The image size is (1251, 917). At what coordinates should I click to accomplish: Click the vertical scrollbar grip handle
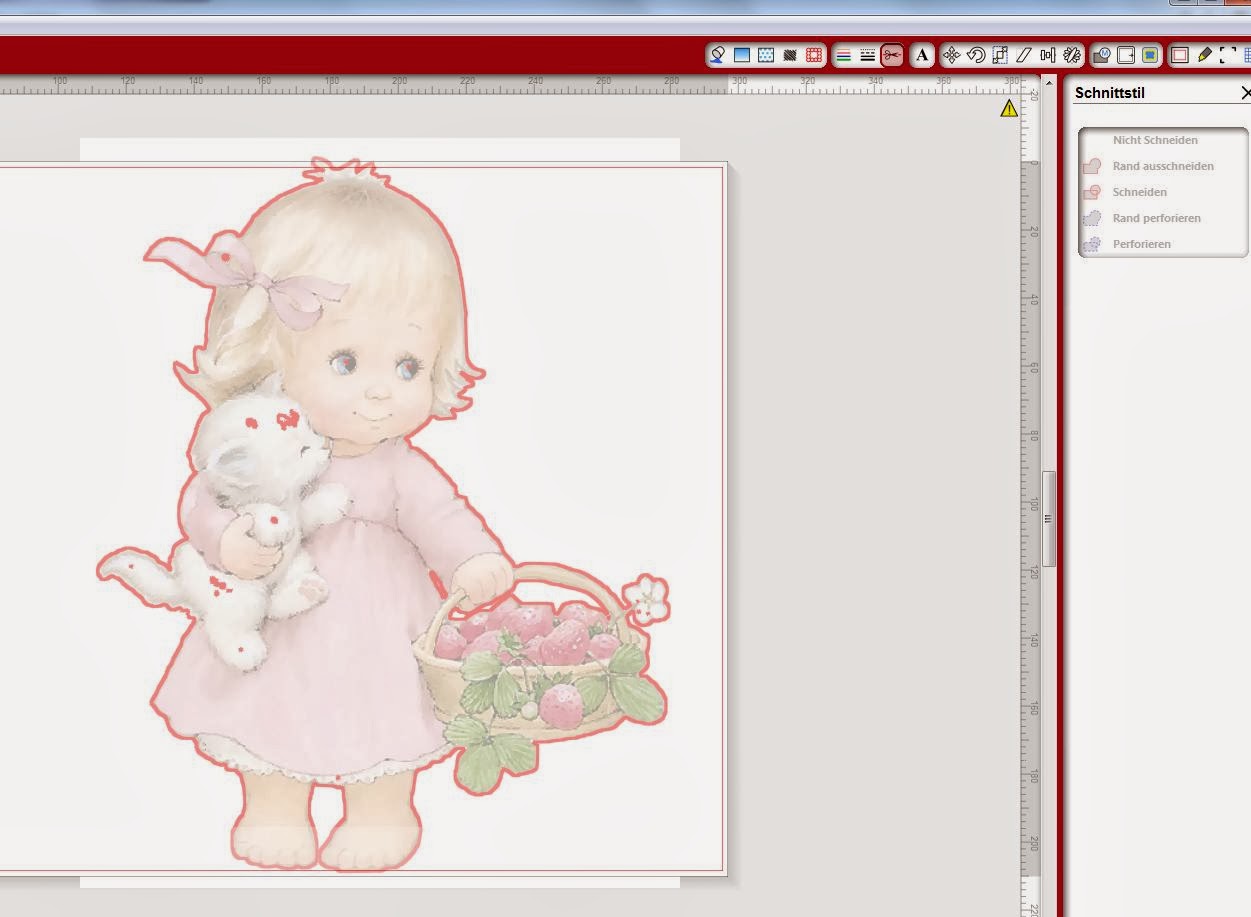(1048, 519)
